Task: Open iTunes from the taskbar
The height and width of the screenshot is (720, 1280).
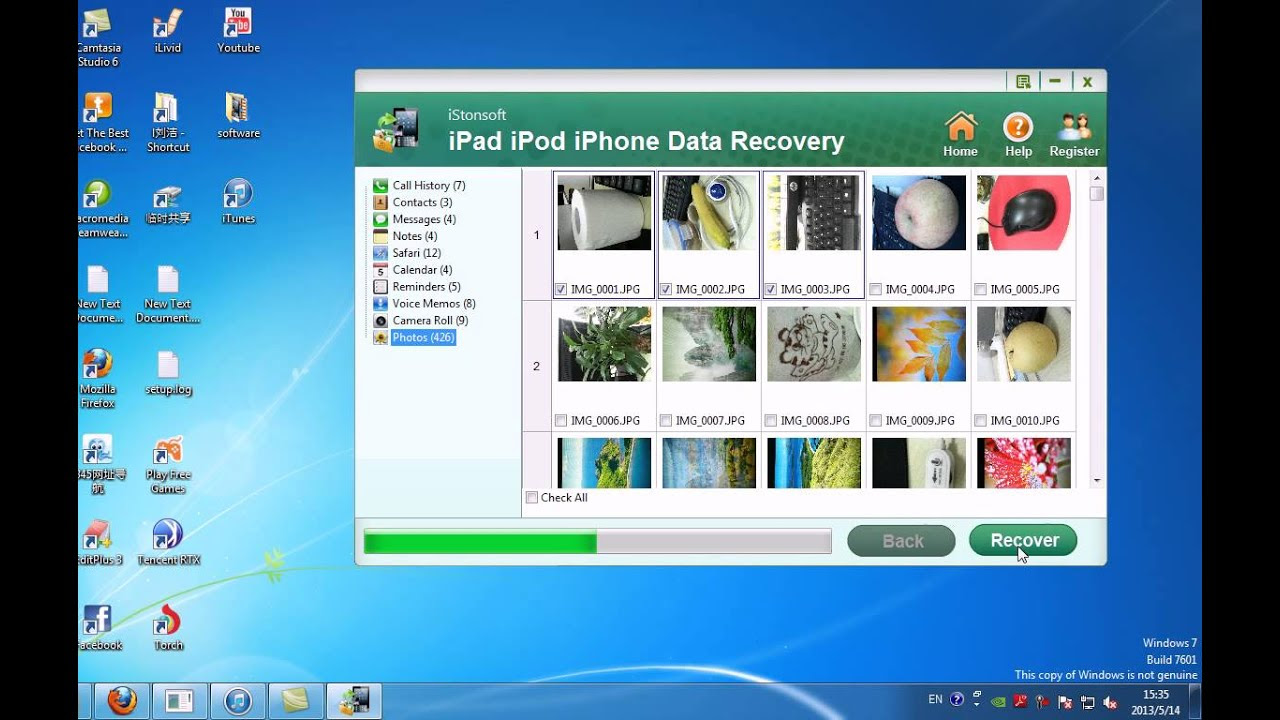Action: pos(238,701)
